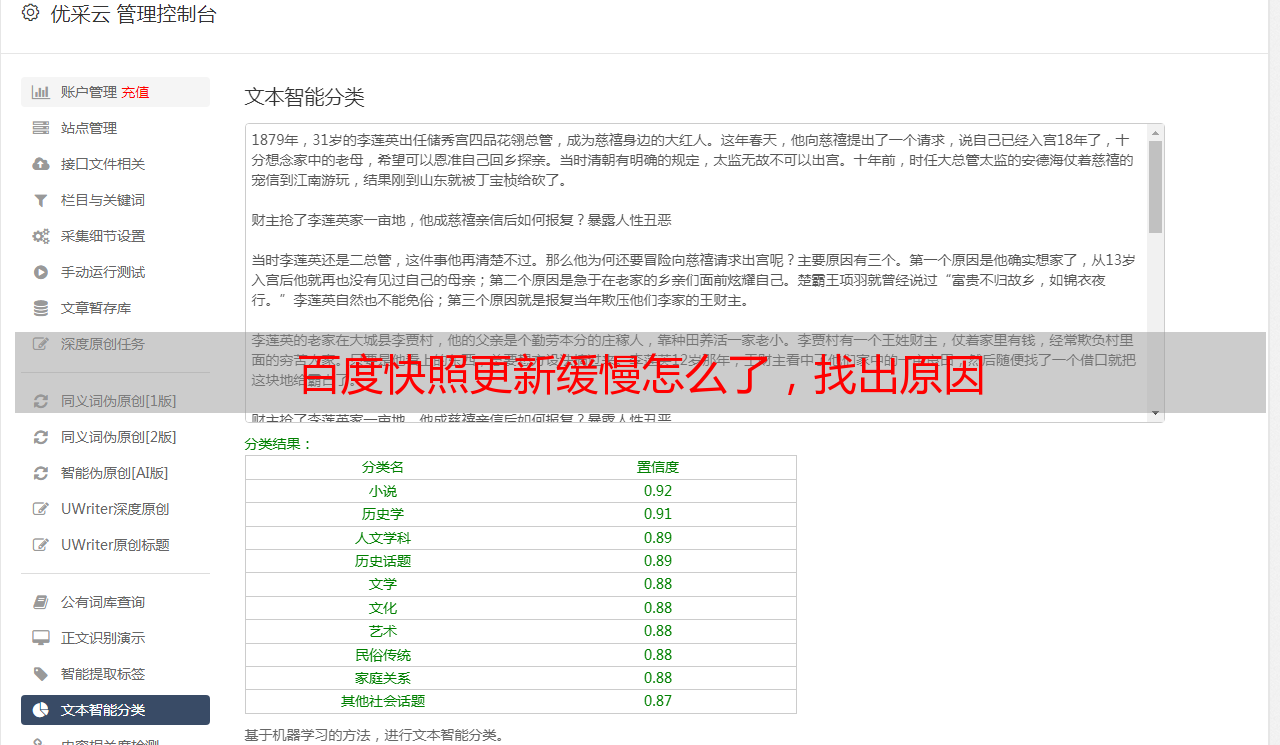Viewport: 1280px width, 745px height.
Task: Click the play icon for 手动运行测试
Action: pyautogui.click(x=41, y=272)
